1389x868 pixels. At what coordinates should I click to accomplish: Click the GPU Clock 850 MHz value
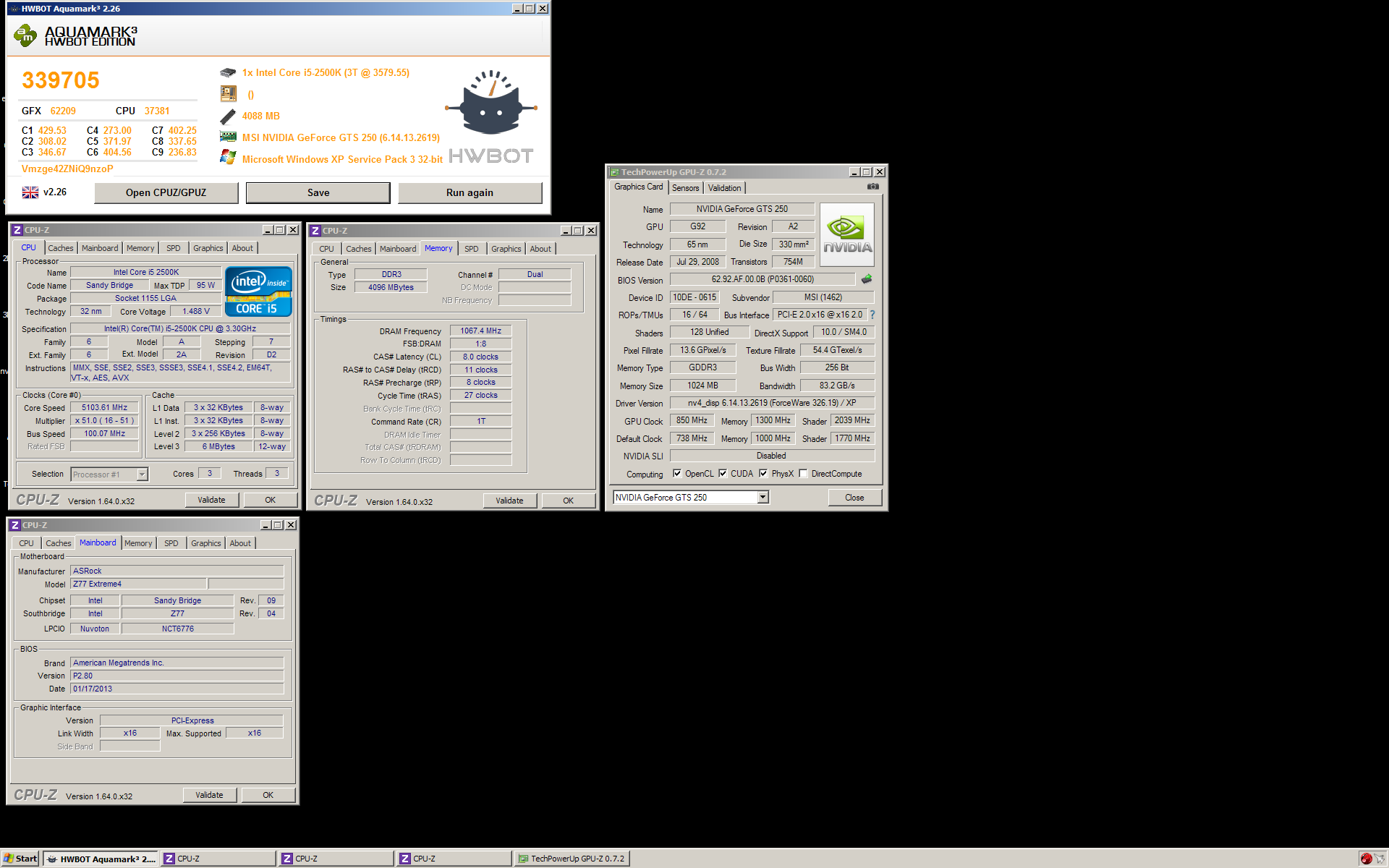click(692, 420)
